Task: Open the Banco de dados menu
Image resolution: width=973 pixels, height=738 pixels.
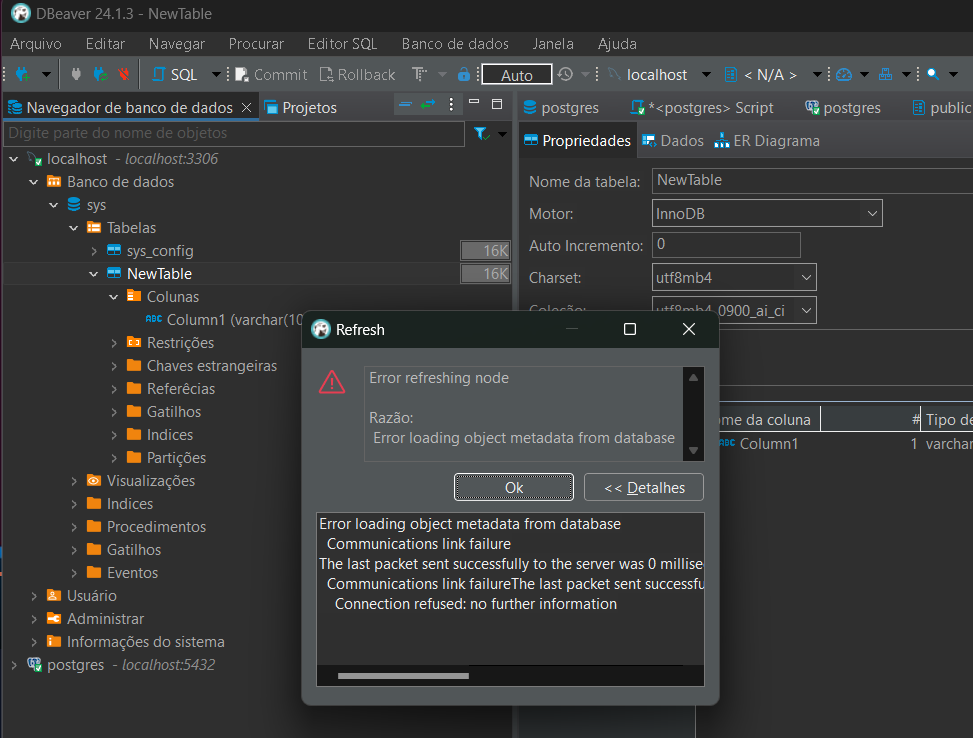Action: pyautogui.click(x=455, y=44)
